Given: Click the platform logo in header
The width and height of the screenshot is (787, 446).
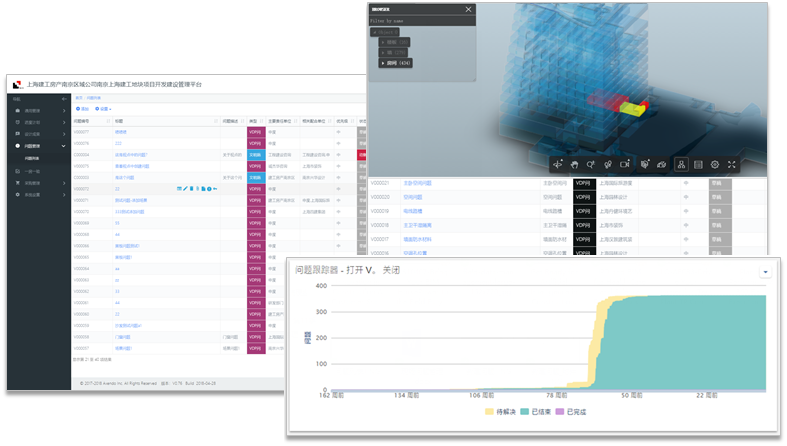Looking at the screenshot, I should point(18,85).
